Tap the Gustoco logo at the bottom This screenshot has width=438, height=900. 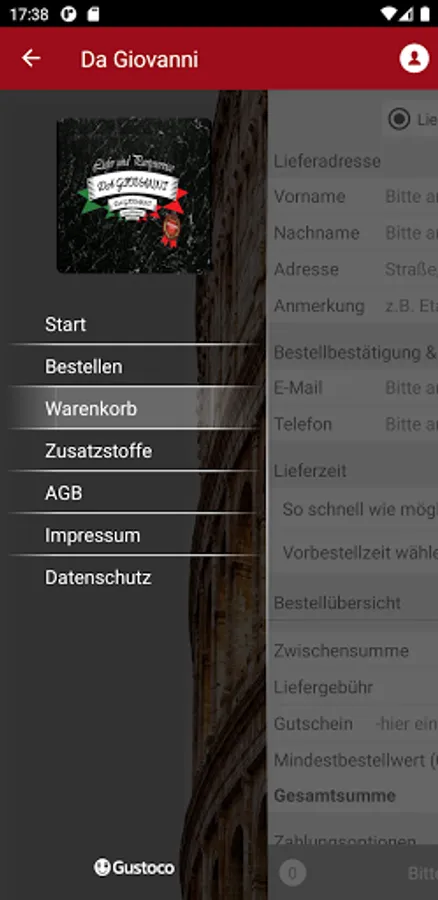[x=134, y=867]
